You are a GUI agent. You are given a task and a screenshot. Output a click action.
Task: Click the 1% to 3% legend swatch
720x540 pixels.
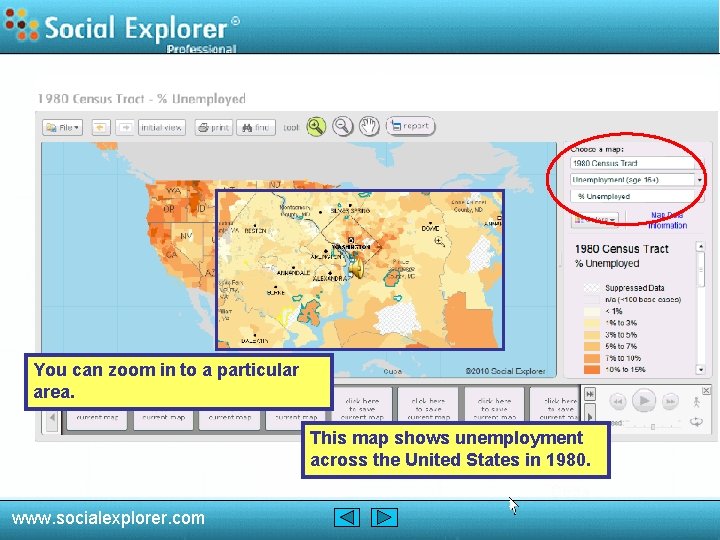click(591, 323)
